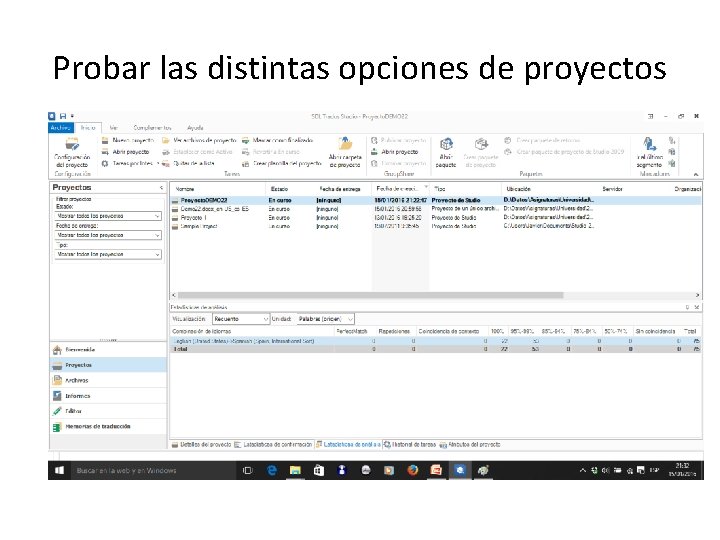Sort by the Fecha de creación column
The width and height of the screenshot is (720, 540).
point(400,189)
